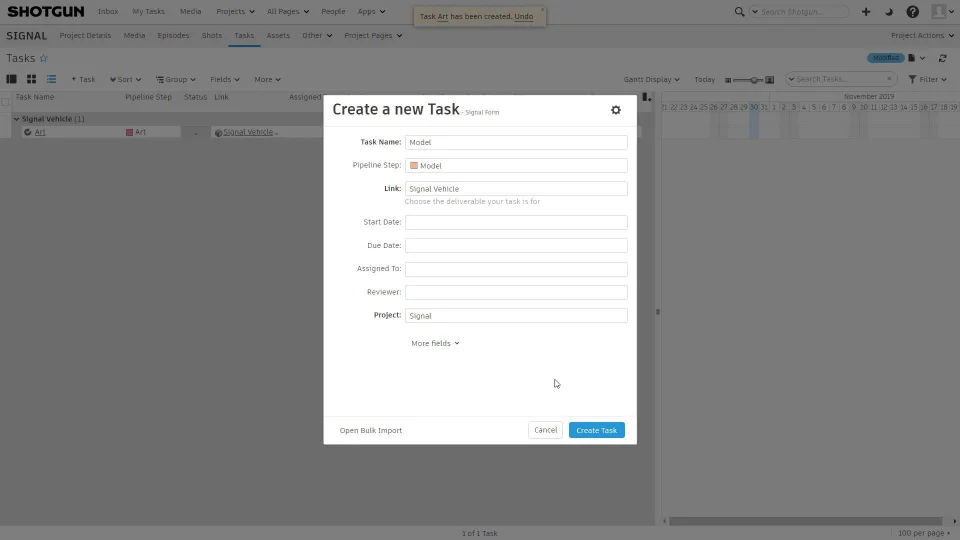Screen dimensions: 960x540
Task: Open the Other dropdown in project nav
Action: pos(317,36)
